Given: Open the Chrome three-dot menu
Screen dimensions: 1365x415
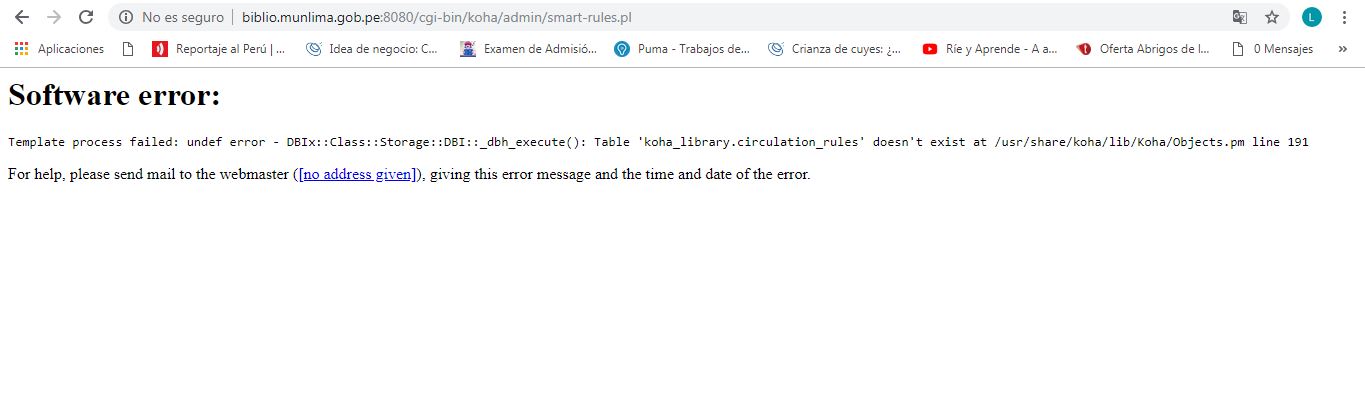Looking at the screenshot, I should [1344, 17].
